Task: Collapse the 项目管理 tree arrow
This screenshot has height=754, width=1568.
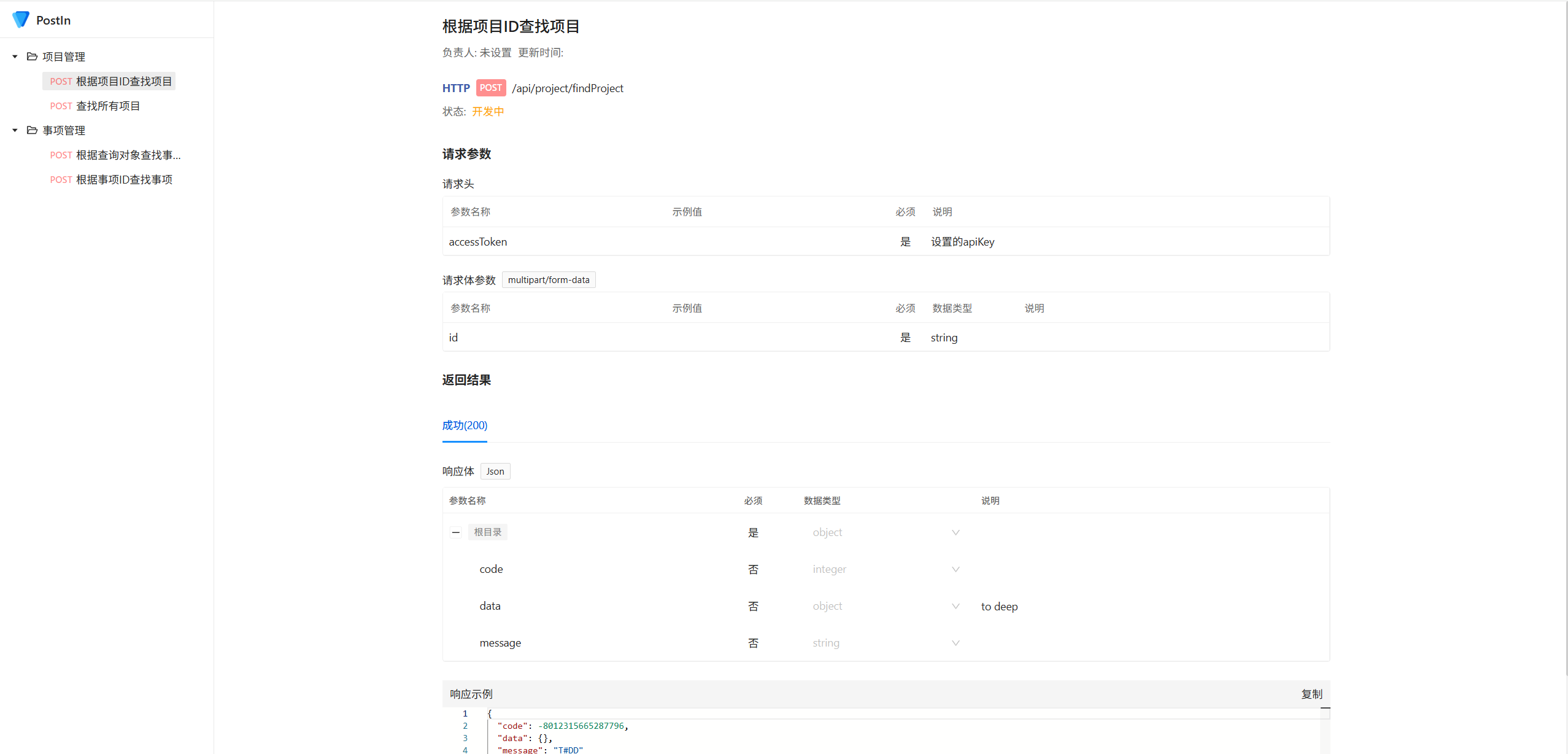Action: tap(15, 56)
